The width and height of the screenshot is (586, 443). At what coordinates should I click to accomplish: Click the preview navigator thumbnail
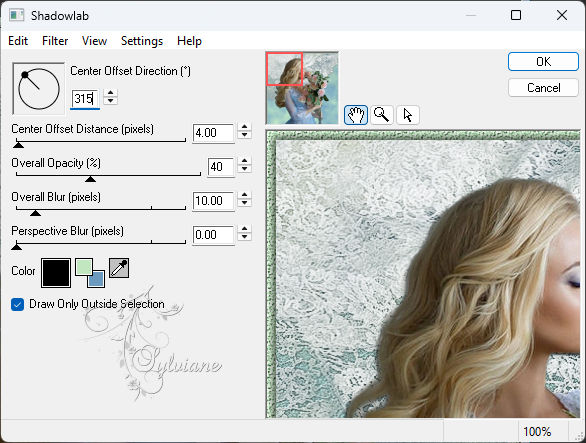coord(302,88)
